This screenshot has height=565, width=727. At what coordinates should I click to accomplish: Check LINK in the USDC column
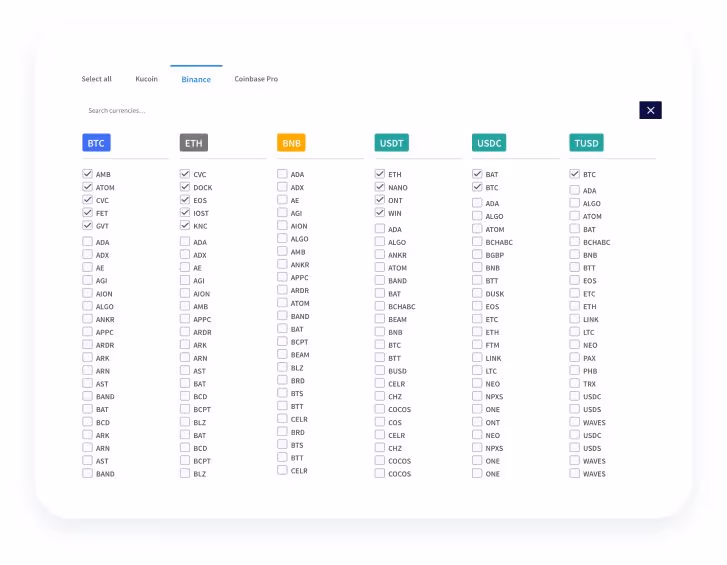pos(477,357)
